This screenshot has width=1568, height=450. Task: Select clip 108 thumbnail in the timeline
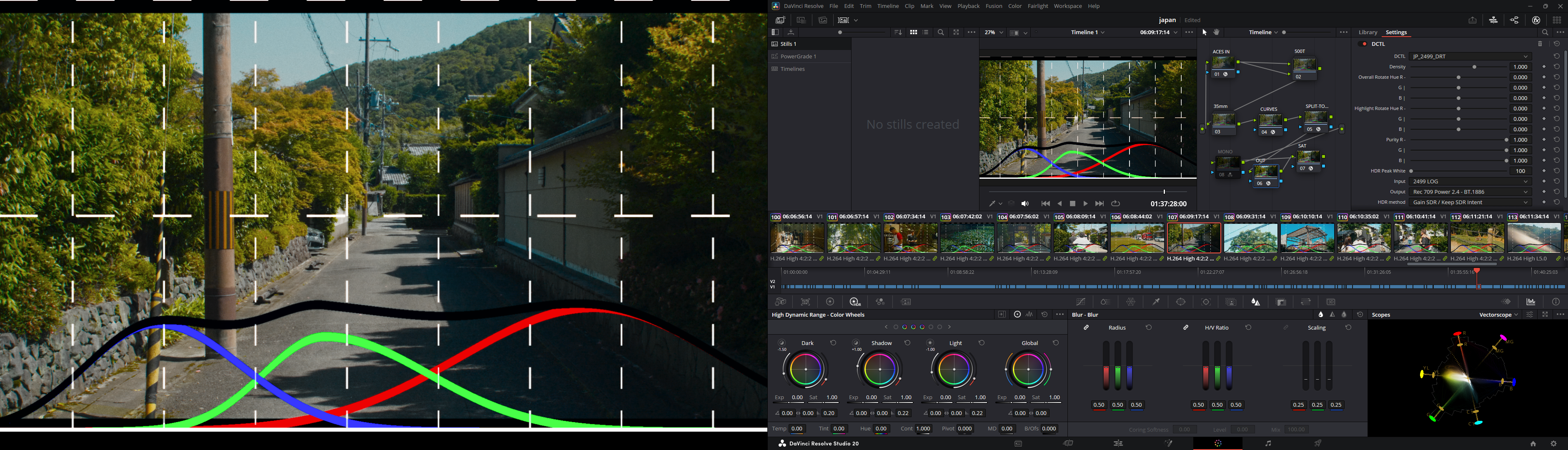point(1251,238)
